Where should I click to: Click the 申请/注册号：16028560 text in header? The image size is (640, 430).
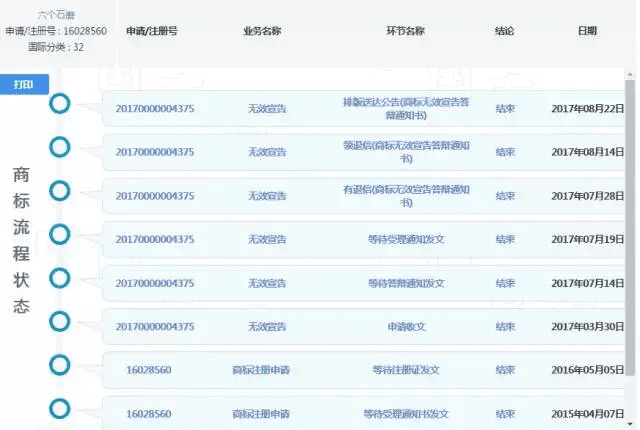(56, 31)
